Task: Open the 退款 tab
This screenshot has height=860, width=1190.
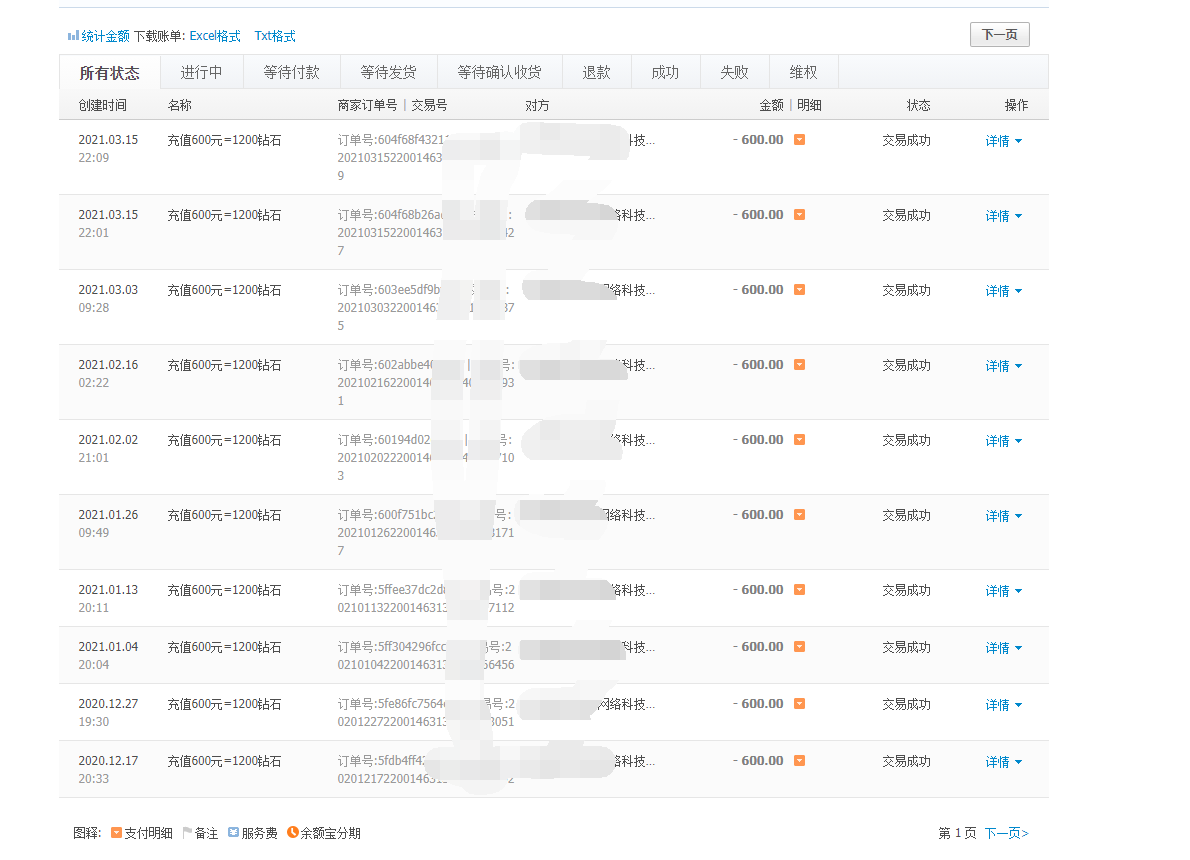Action: tap(596, 73)
